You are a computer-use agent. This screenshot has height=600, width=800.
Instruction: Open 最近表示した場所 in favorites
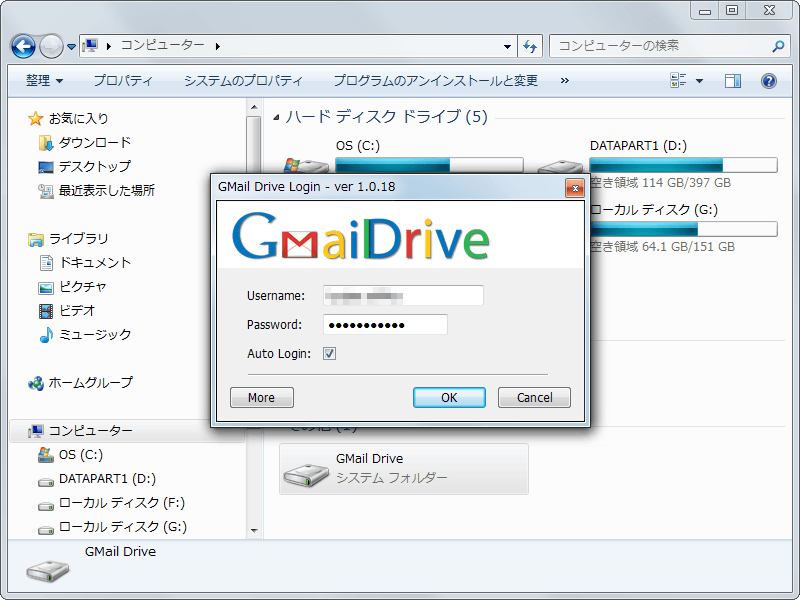pos(107,190)
